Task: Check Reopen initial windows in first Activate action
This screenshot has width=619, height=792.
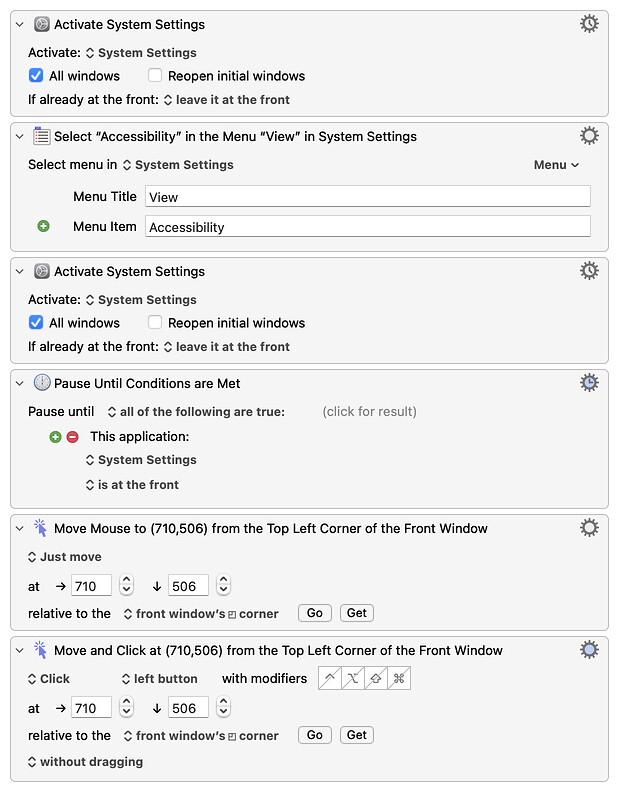Action: (155, 76)
